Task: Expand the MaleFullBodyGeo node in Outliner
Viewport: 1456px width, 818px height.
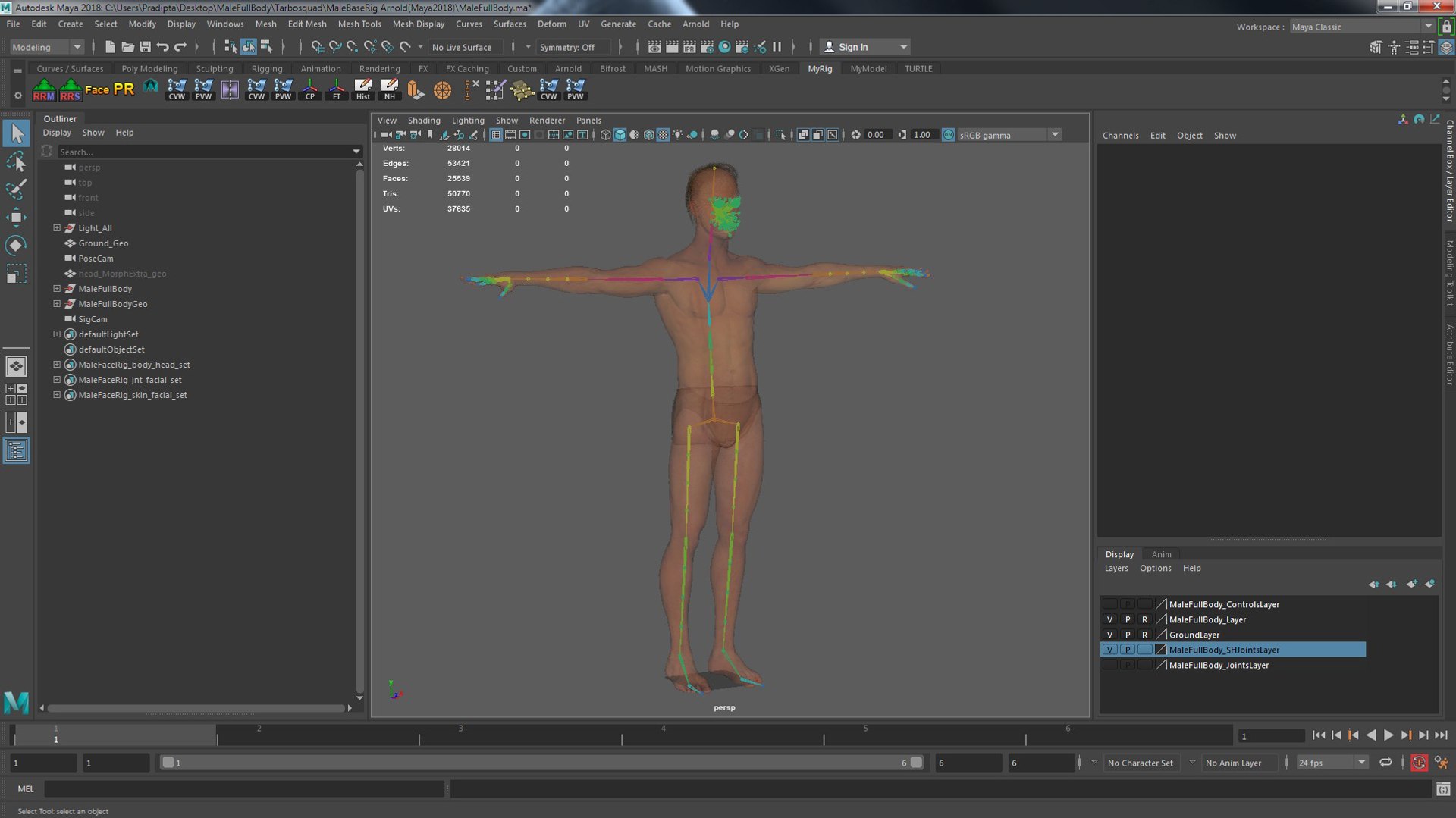Action: [x=57, y=303]
